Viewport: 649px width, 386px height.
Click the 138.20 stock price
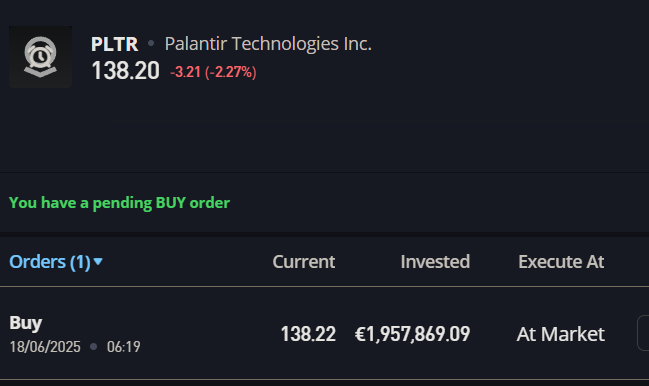click(125, 71)
